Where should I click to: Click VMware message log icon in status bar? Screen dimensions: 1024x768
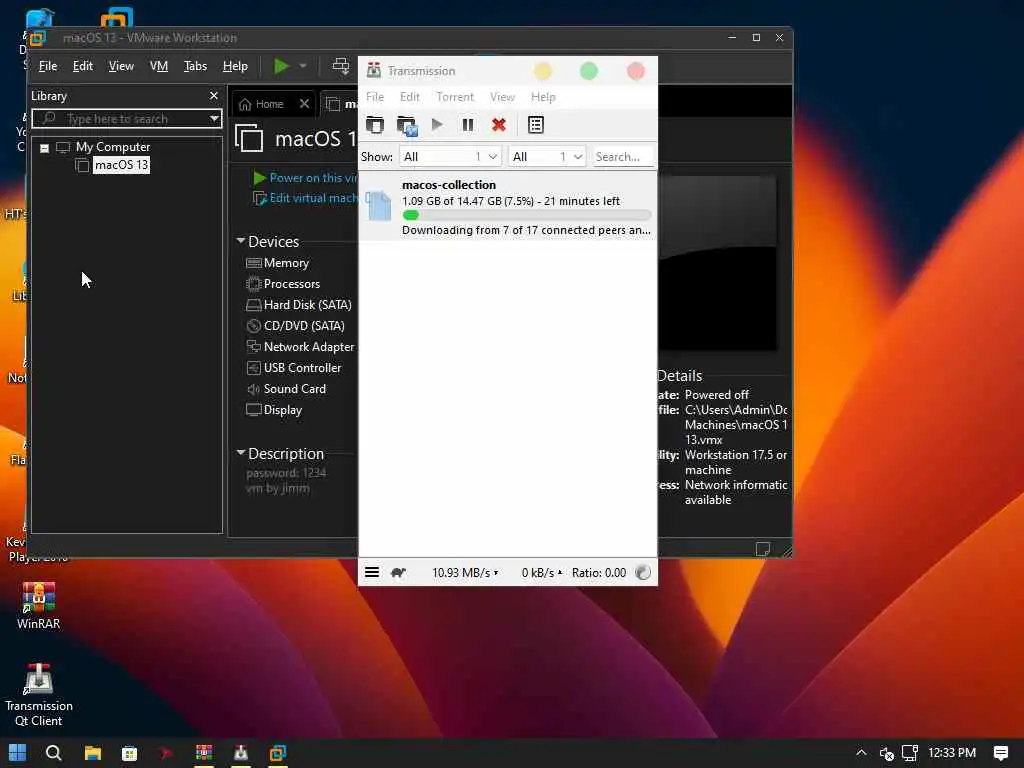coord(762,549)
